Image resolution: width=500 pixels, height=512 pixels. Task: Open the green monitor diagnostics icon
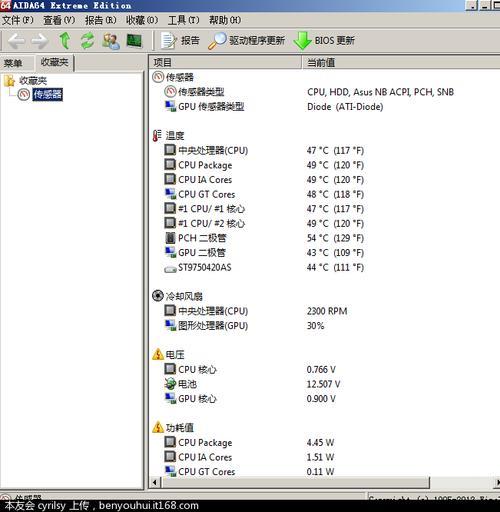(x=134, y=41)
